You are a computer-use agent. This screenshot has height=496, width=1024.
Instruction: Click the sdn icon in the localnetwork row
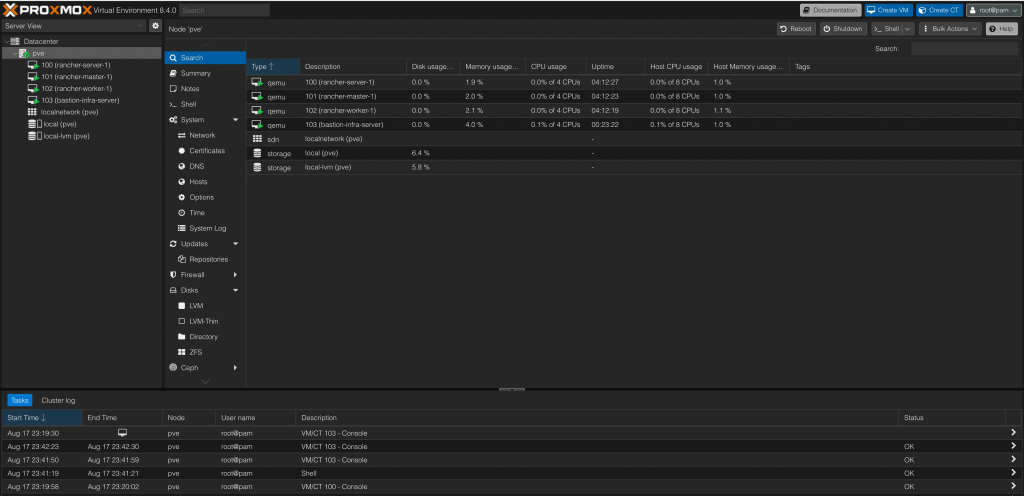coord(257,139)
